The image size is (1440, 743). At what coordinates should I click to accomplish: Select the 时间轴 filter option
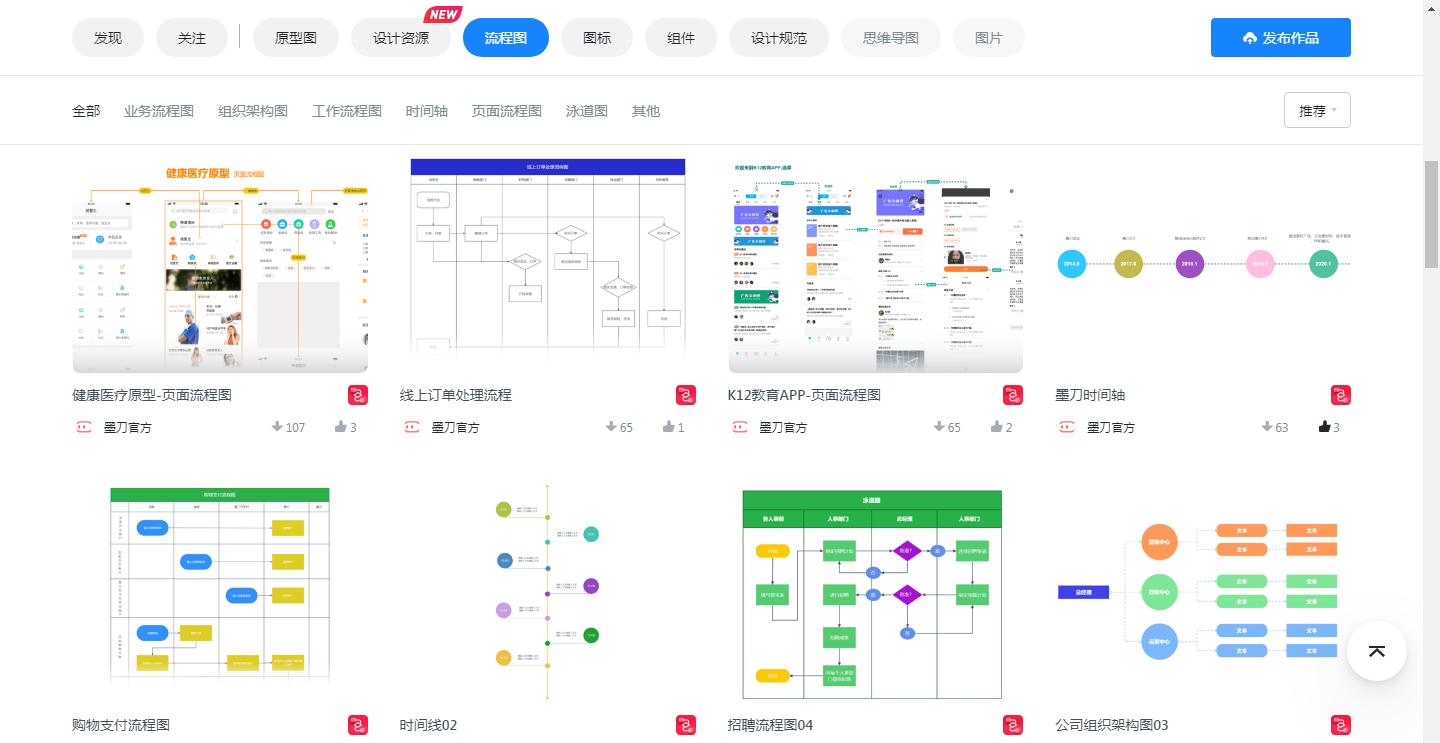point(427,111)
